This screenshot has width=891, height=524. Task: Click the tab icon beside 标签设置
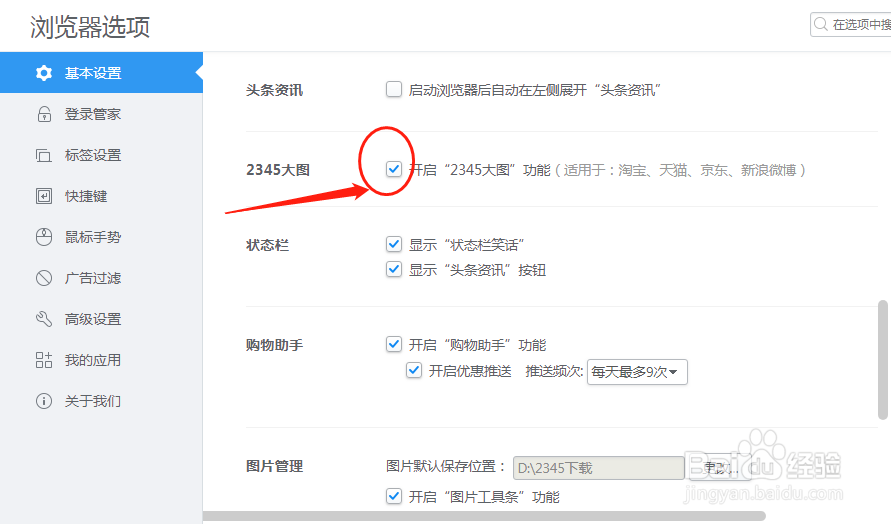tap(44, 155)
